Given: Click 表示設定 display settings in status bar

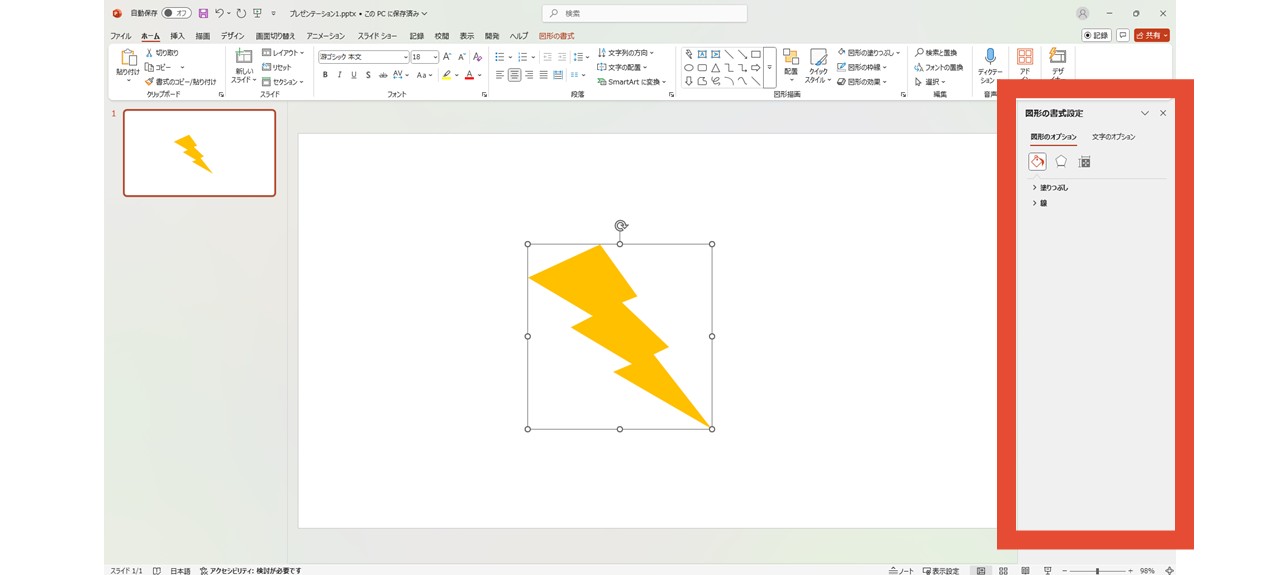Looking at the screenshot, I should (x=941, y=570).
